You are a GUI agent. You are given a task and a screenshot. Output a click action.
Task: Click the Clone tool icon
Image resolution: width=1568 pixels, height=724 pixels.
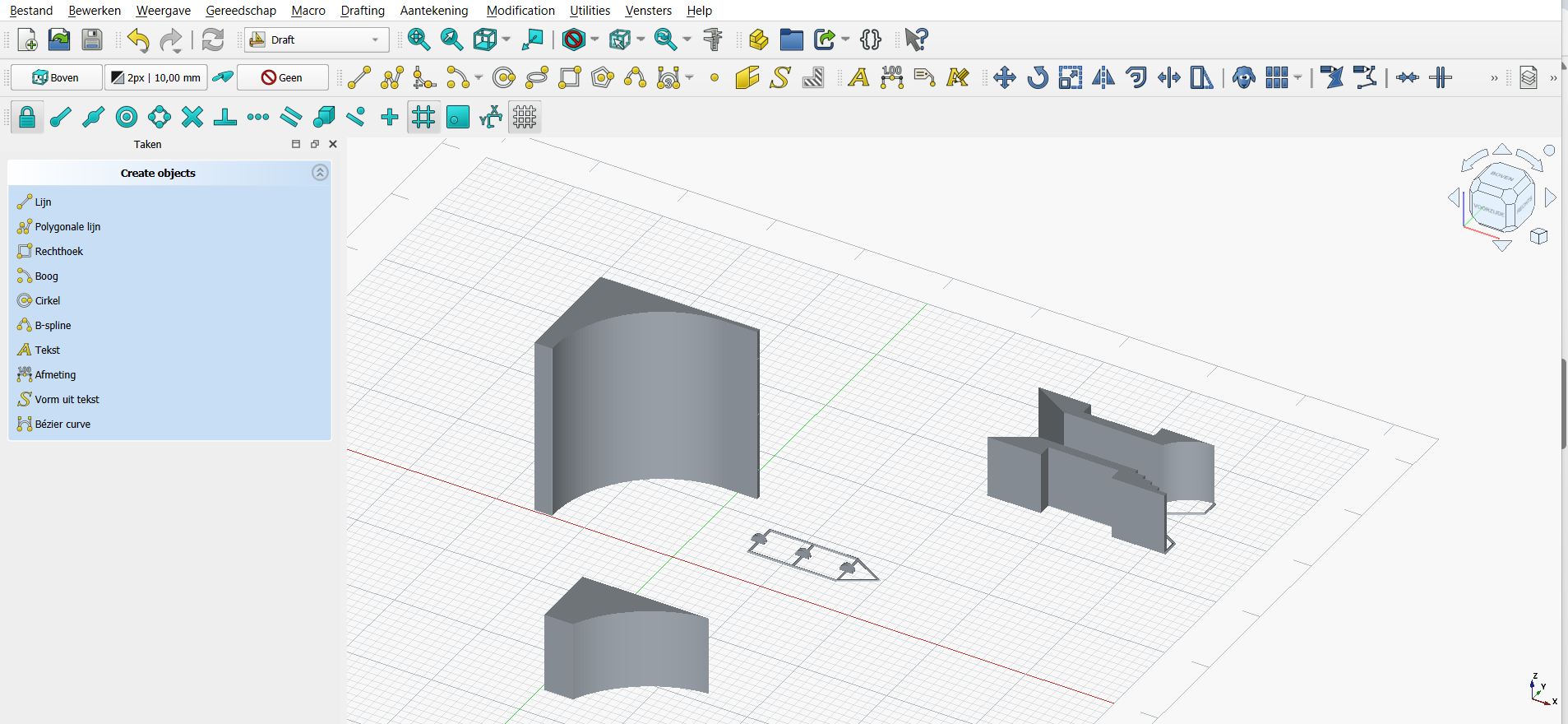click(x=1244, y=77)
